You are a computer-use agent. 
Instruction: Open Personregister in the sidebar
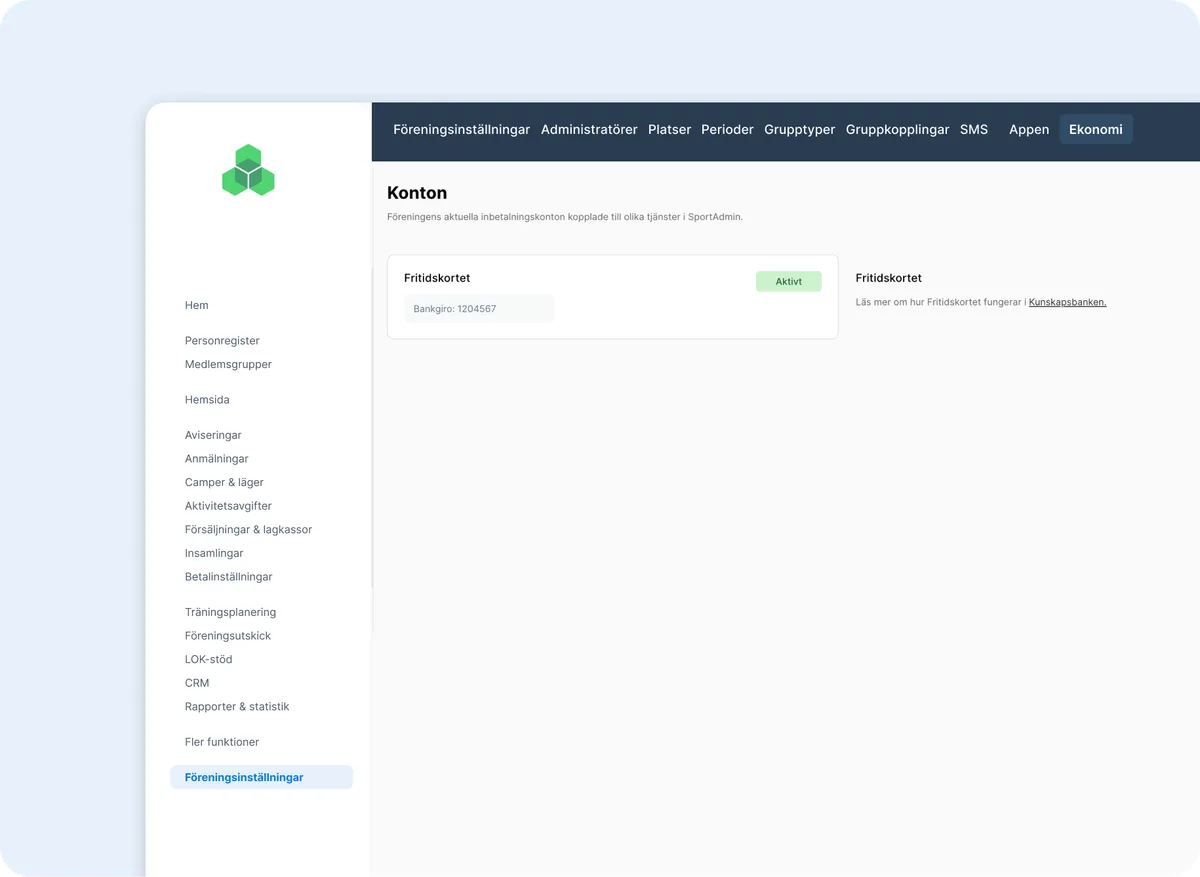coord(222,341)
